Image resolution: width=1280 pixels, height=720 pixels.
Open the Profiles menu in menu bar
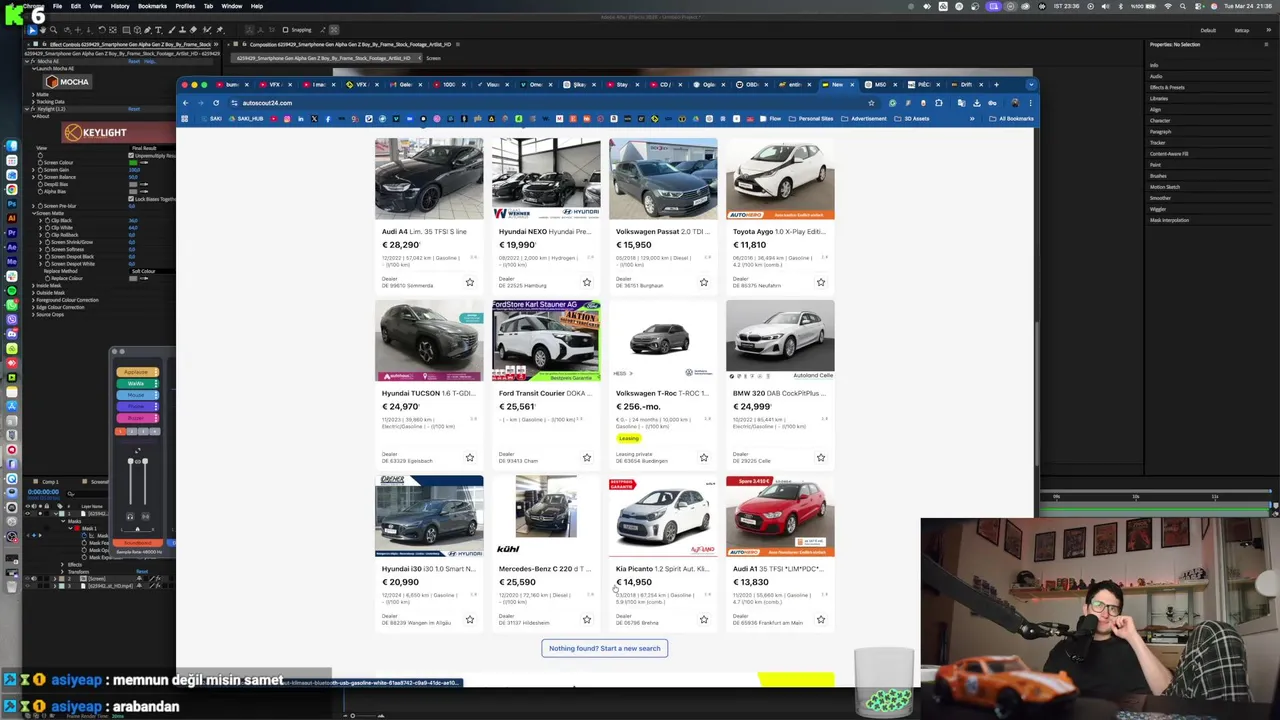[185, 6]
